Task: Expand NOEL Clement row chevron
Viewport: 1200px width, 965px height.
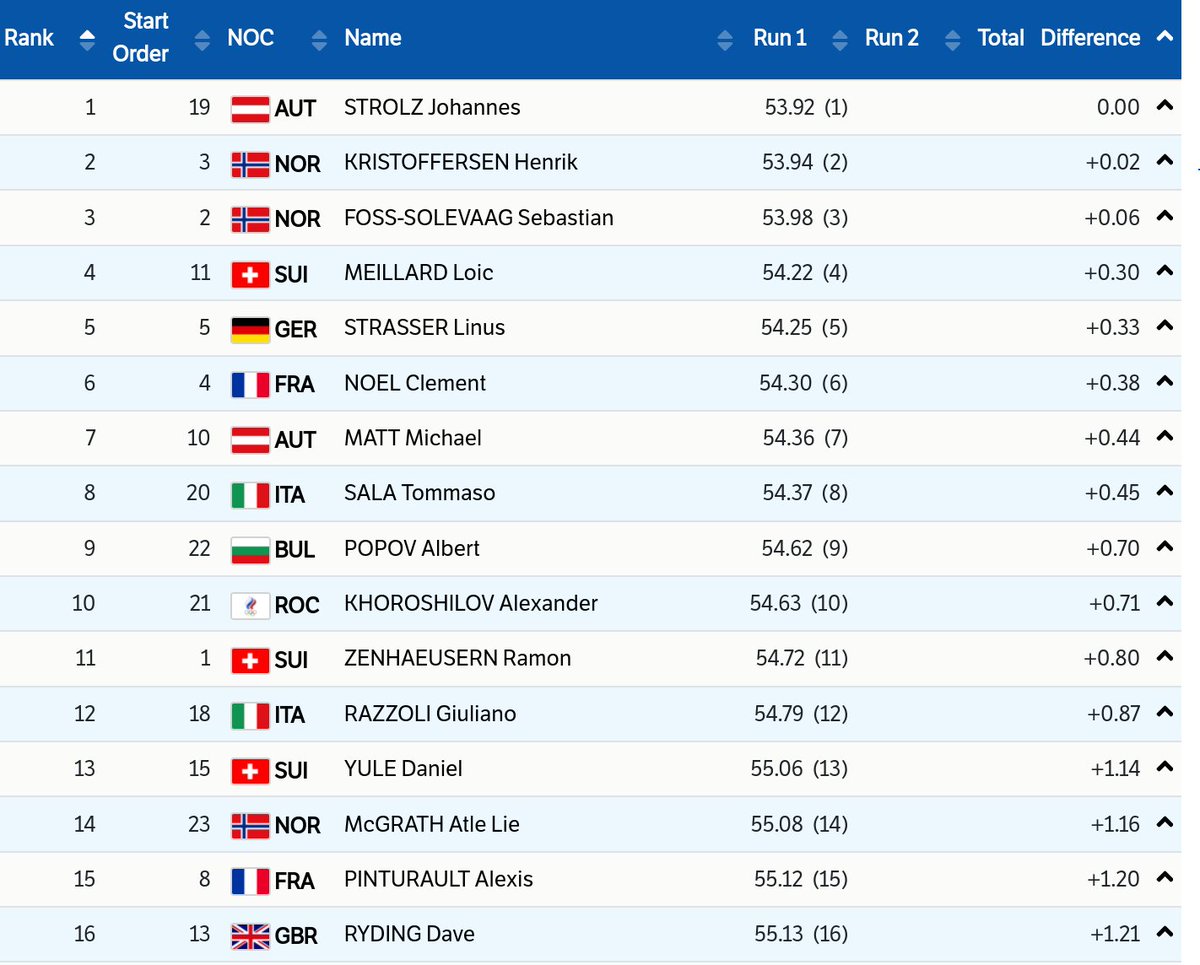Action: tap(1163, 382)
